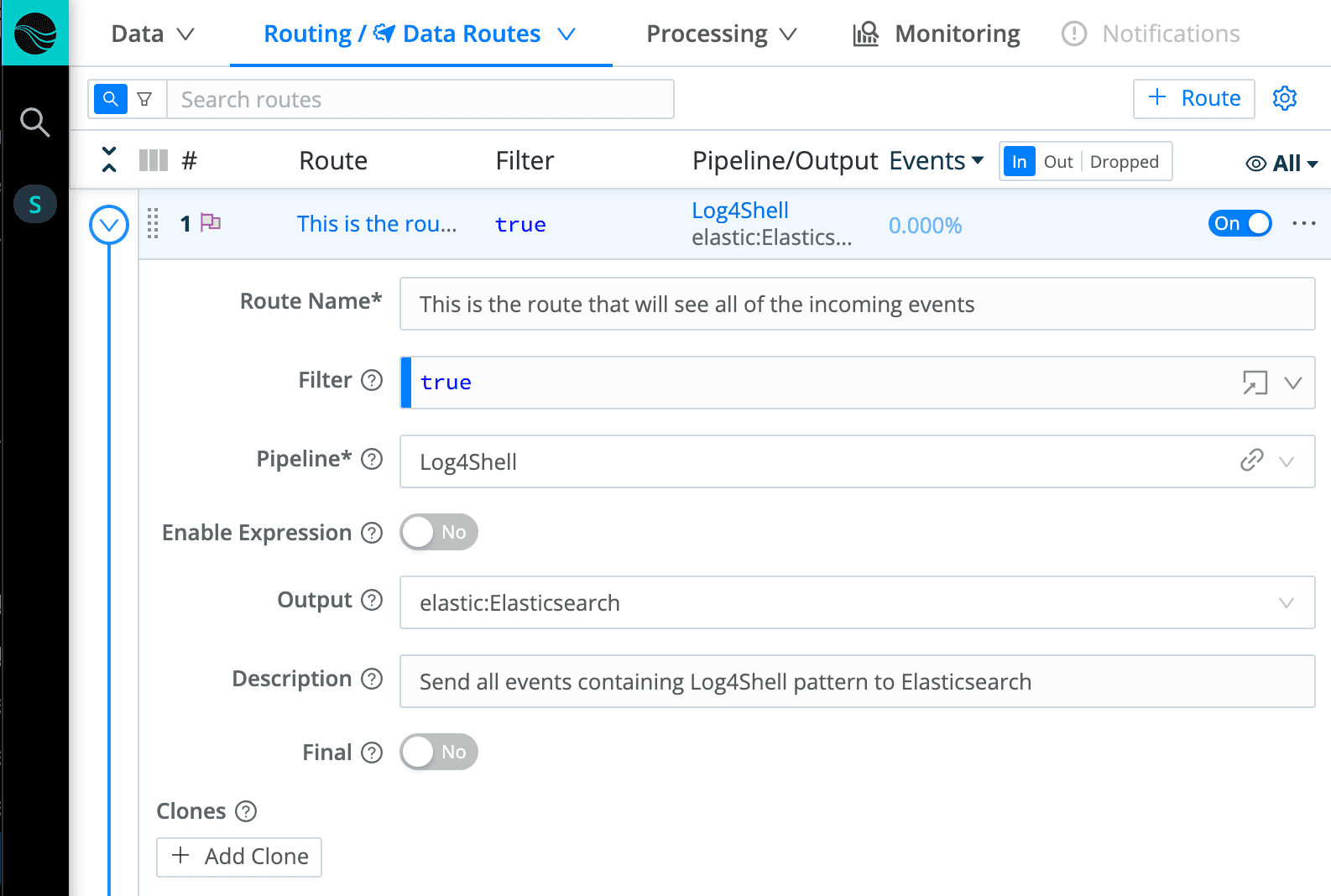Click the Add Clone button

239,857
